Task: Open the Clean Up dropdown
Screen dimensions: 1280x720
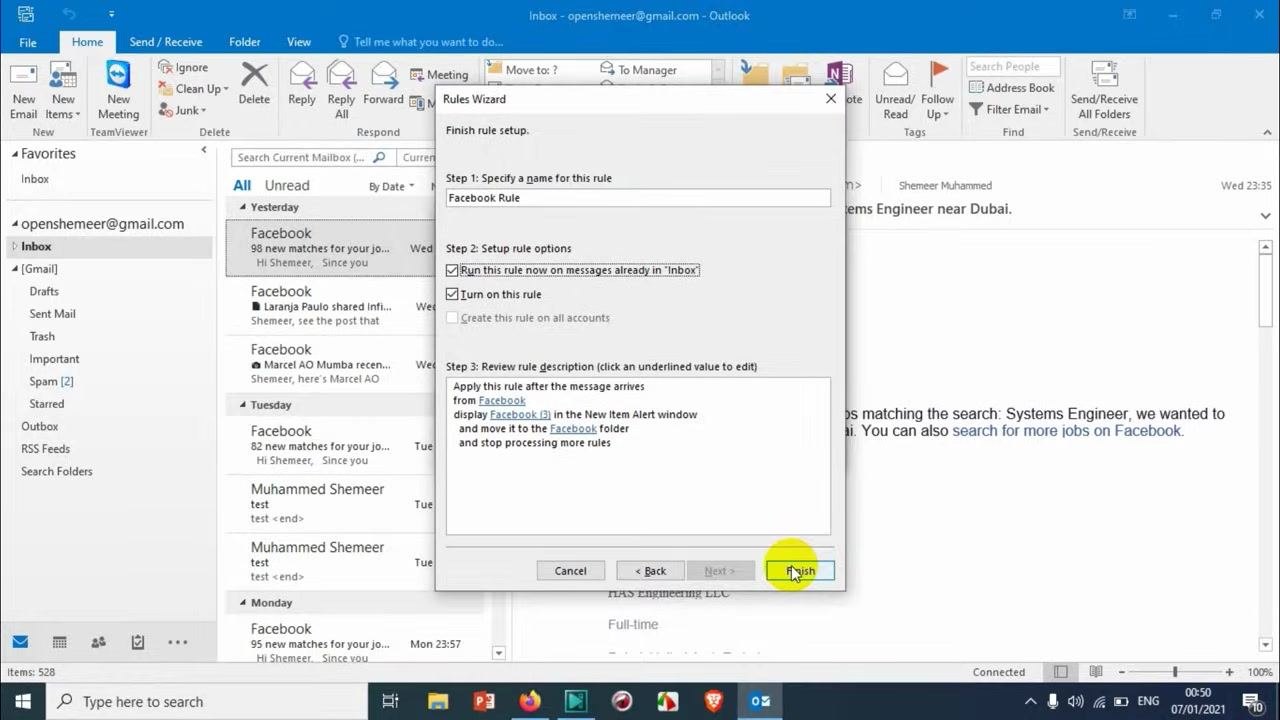Action: [194, 89]
